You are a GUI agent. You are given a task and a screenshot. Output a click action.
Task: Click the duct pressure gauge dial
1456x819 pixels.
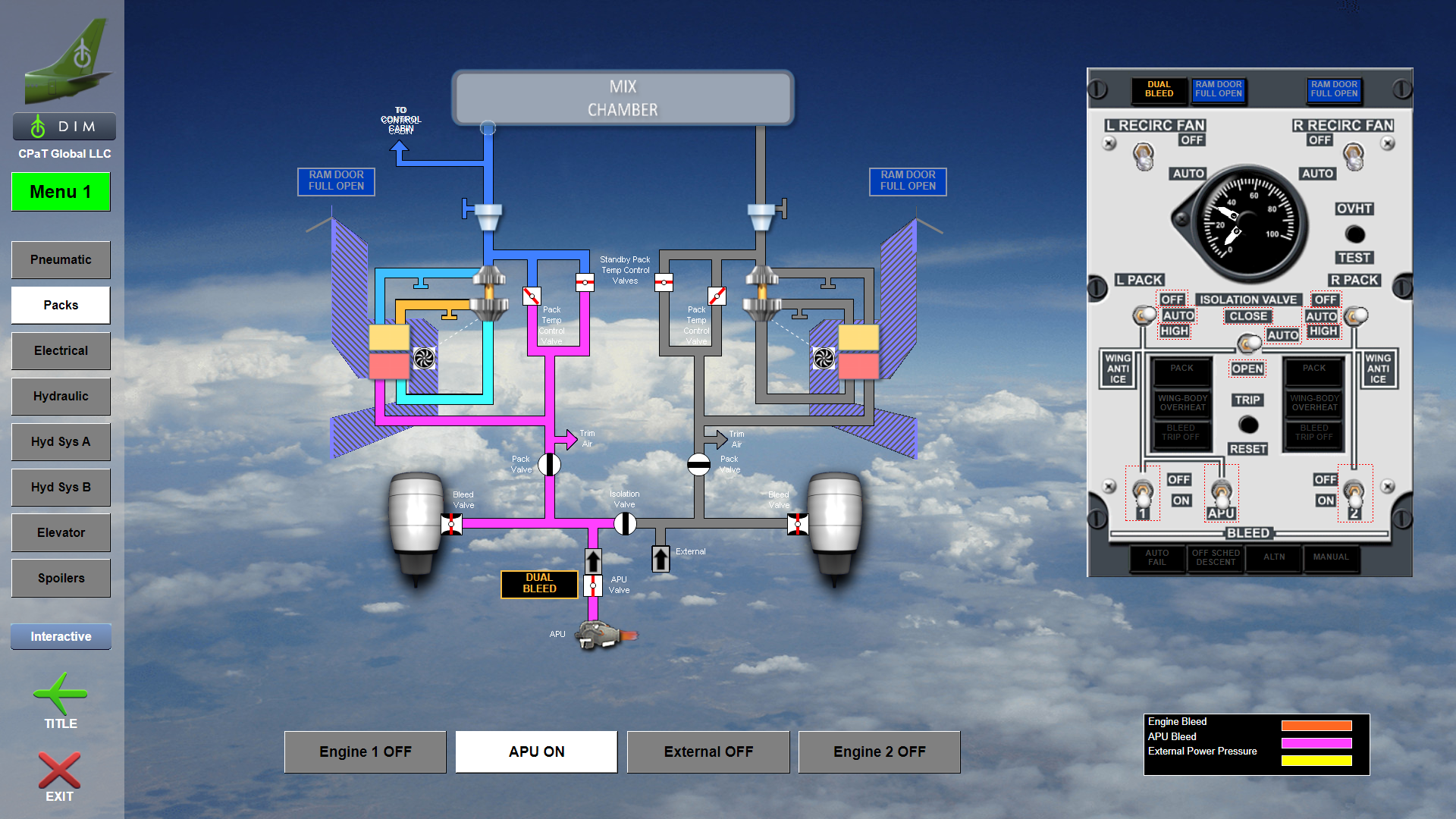(1248, 224)
